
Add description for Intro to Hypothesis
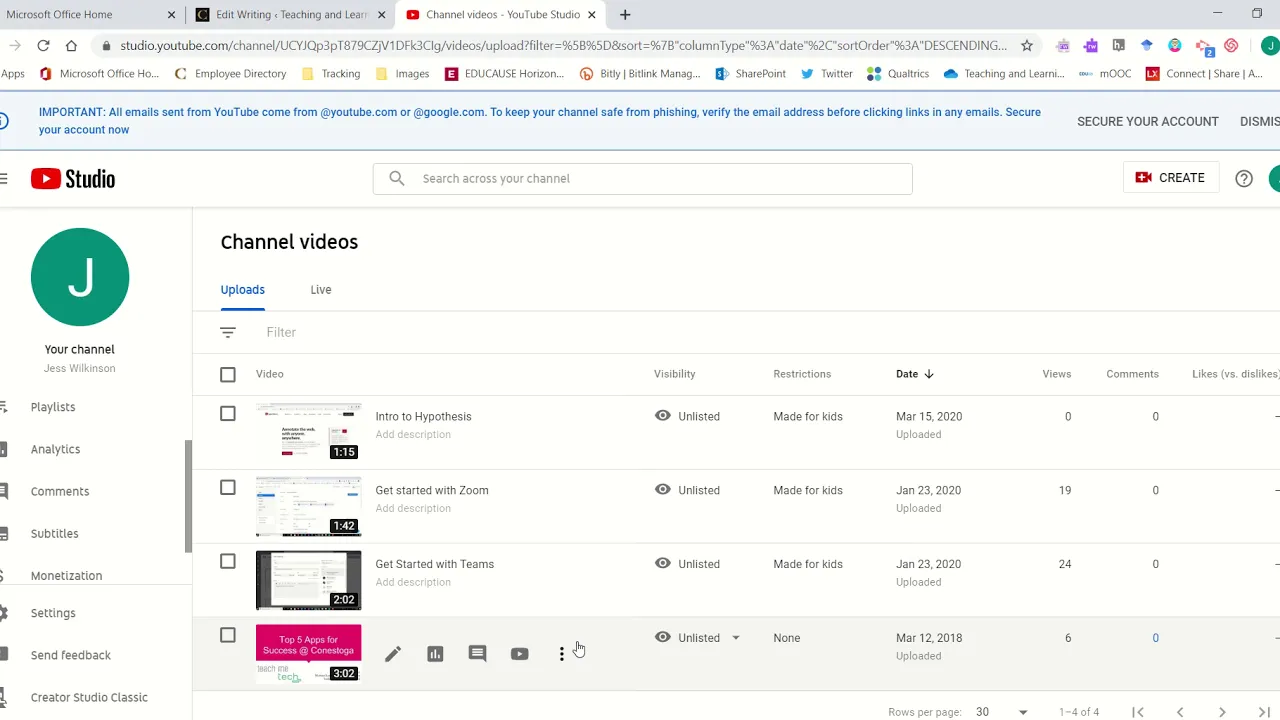click(x=413, y=434)
